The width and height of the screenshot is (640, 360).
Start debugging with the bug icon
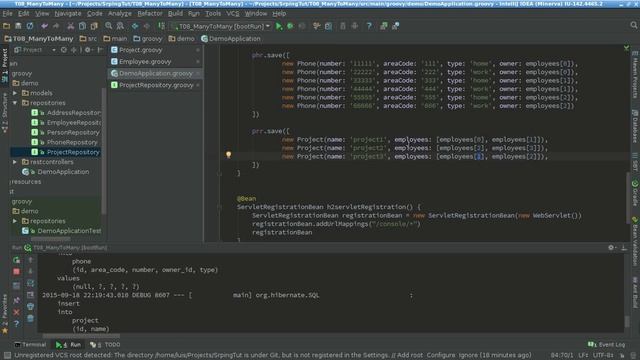[290, 26]
